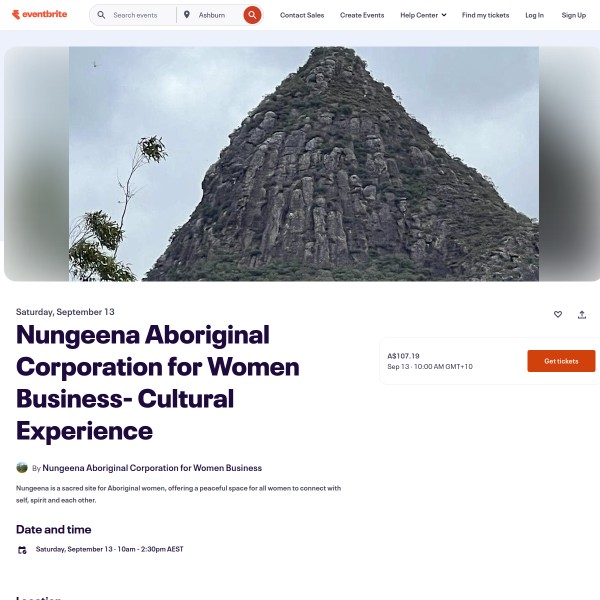Go to Find my tickets

[485, 15]
